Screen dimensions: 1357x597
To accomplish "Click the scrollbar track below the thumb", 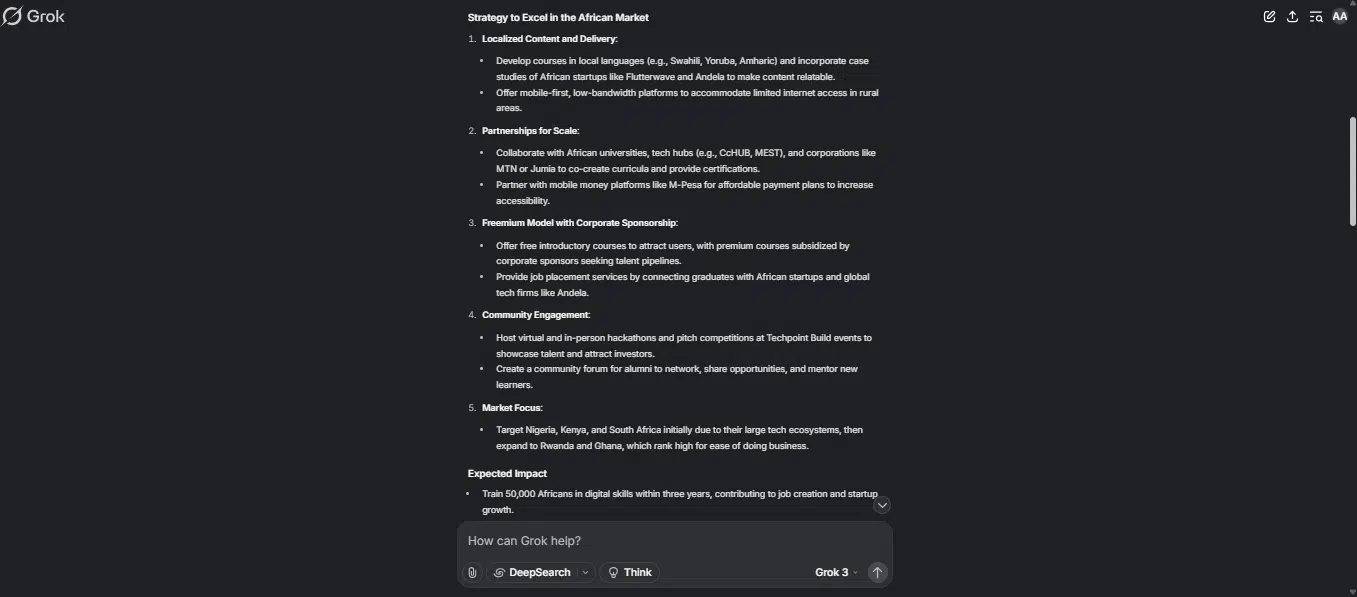I will pos(1352,400).
